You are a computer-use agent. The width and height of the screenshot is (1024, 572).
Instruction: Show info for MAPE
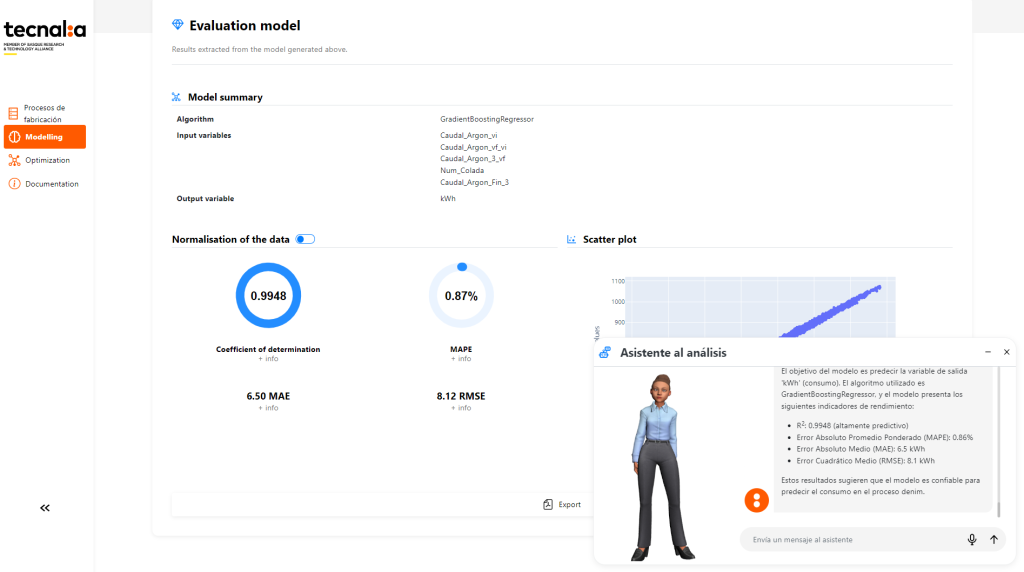pos(461,358)
